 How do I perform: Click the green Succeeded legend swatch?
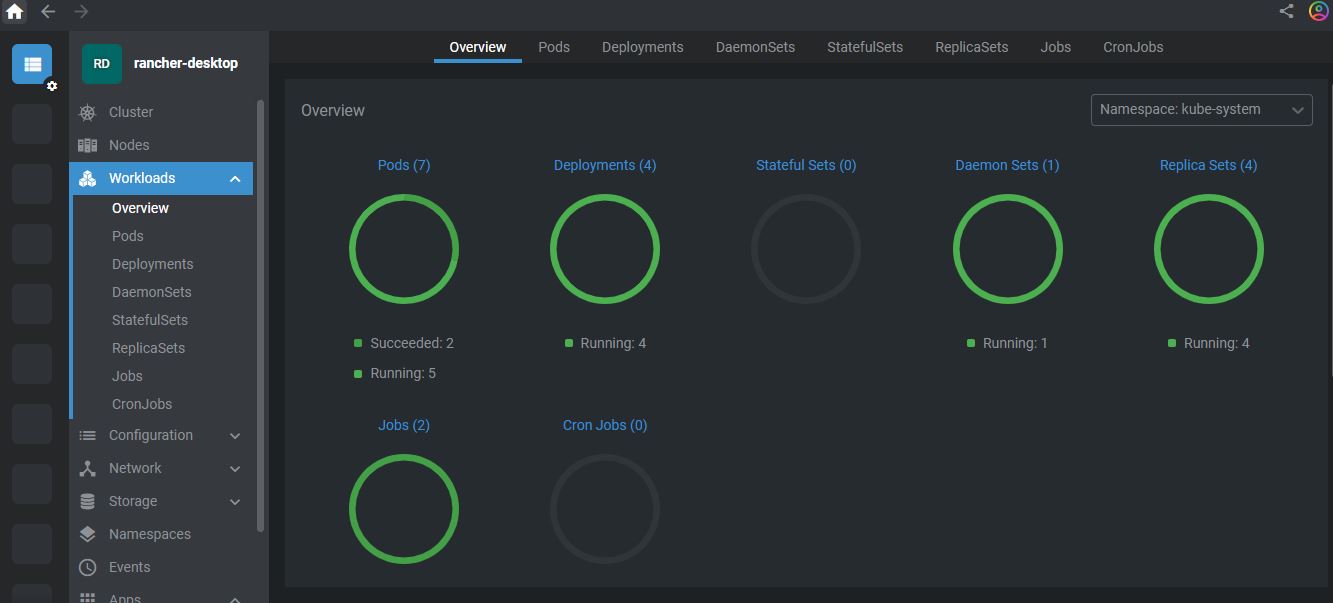coord(357,342)
